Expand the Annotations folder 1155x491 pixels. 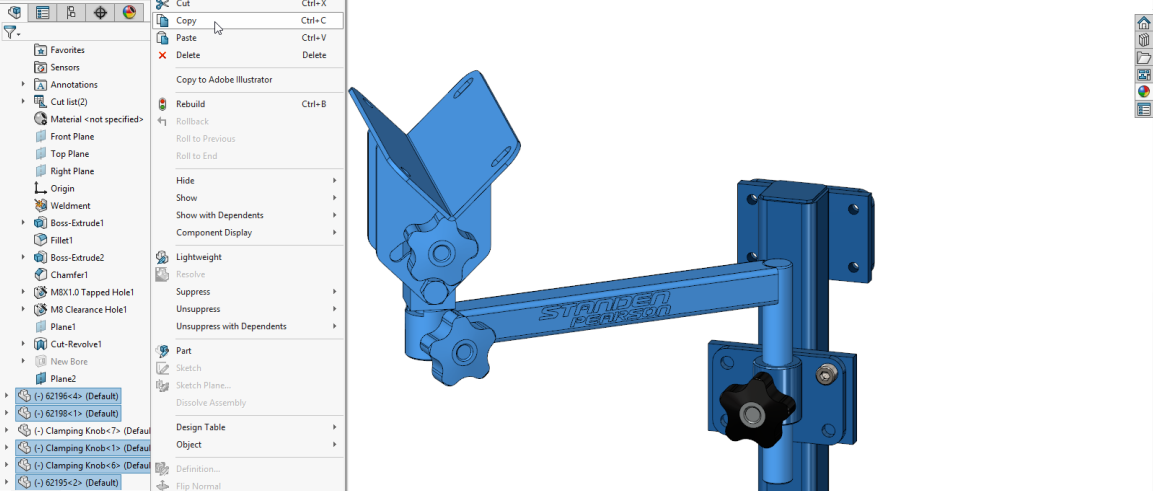pyautogui.click(x=23, y=85)
